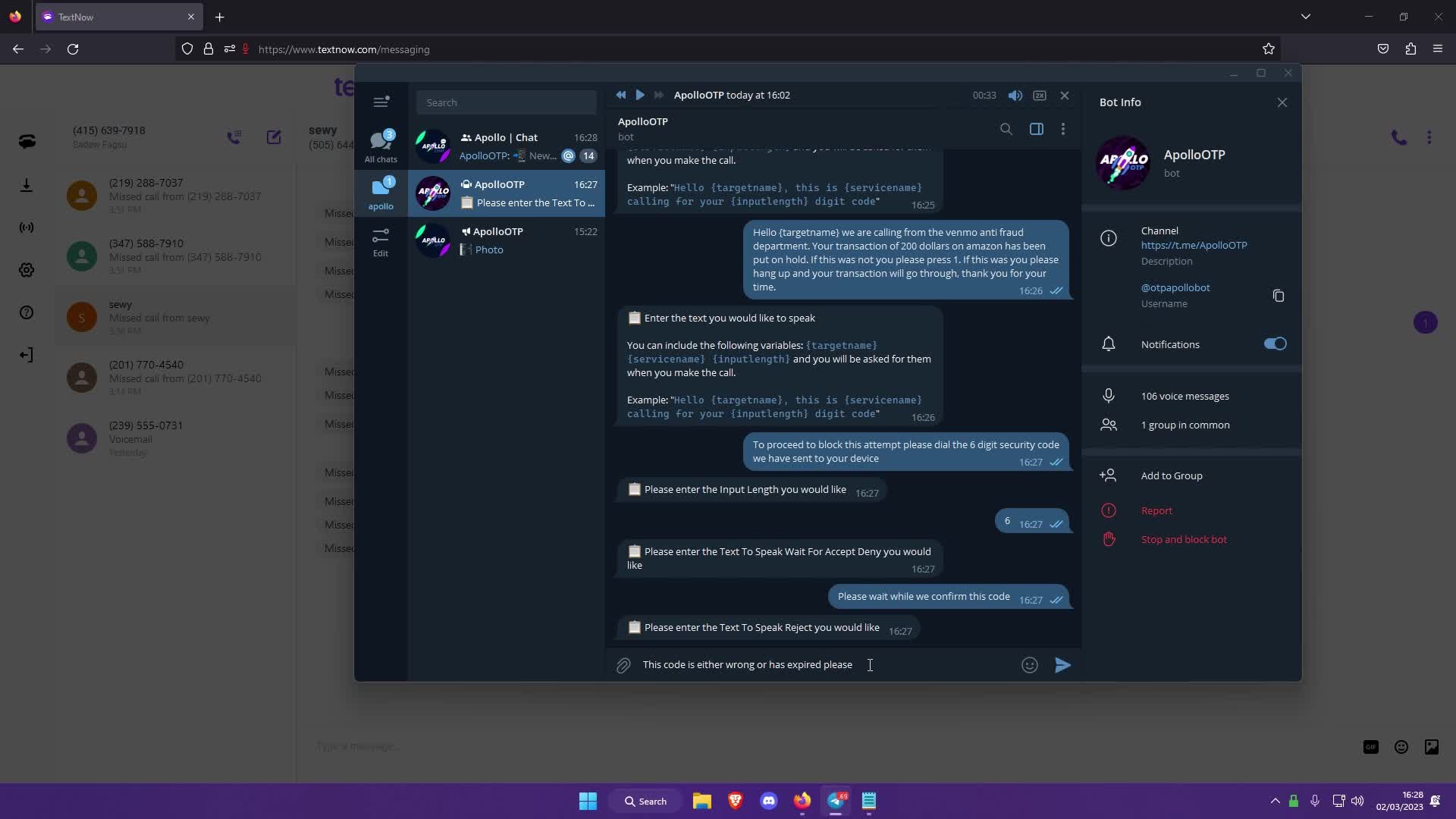Enable 2x playback speed

pos(1040,95)
